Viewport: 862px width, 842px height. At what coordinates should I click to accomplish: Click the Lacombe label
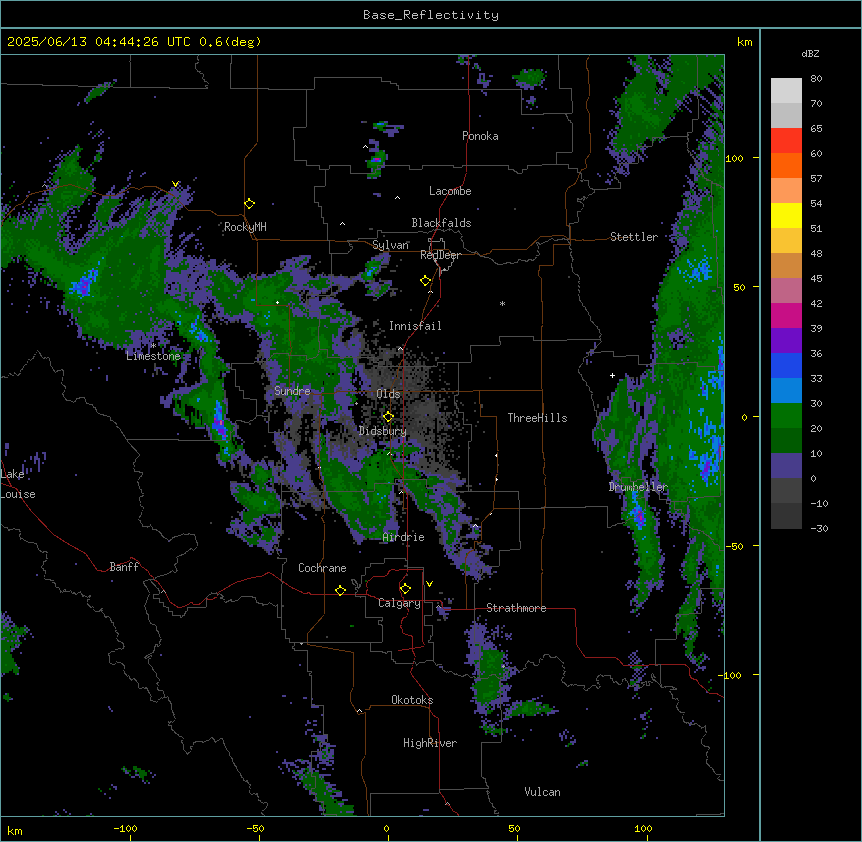click(x=450, y=191)
